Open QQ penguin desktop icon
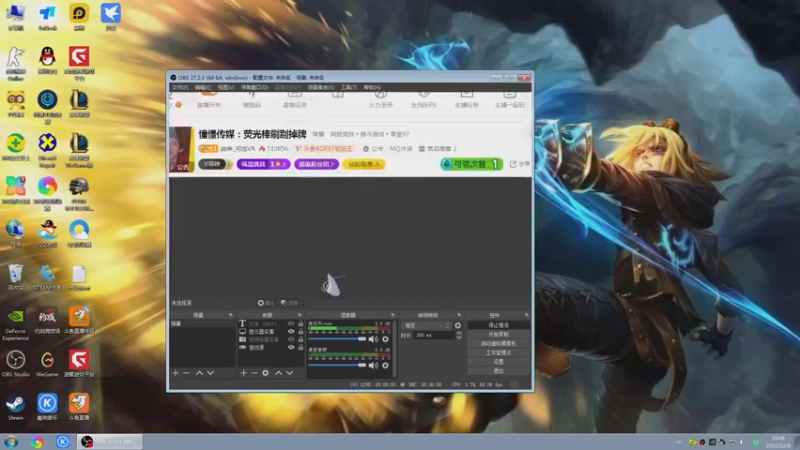The height and width of the screenshot is (450, 800). click(47, 60)
